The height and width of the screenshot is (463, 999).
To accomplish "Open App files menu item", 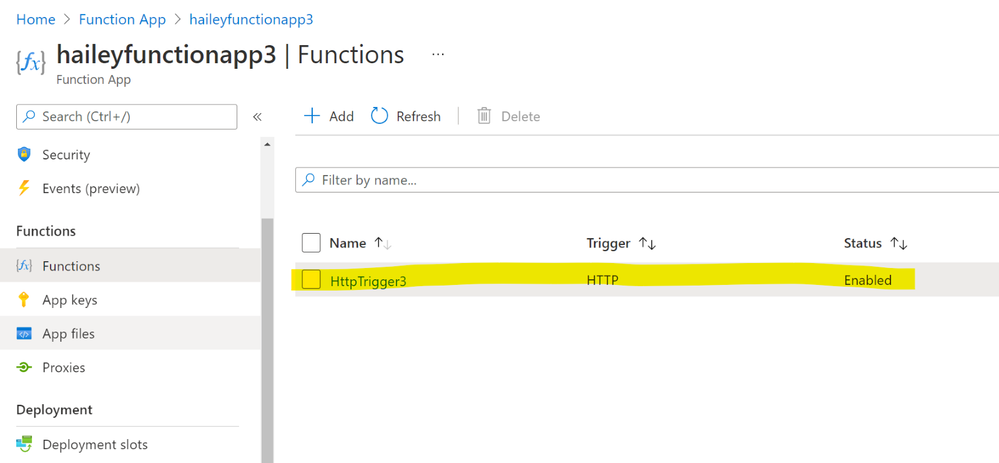I will pyautogui.click(x=130, y=333).
